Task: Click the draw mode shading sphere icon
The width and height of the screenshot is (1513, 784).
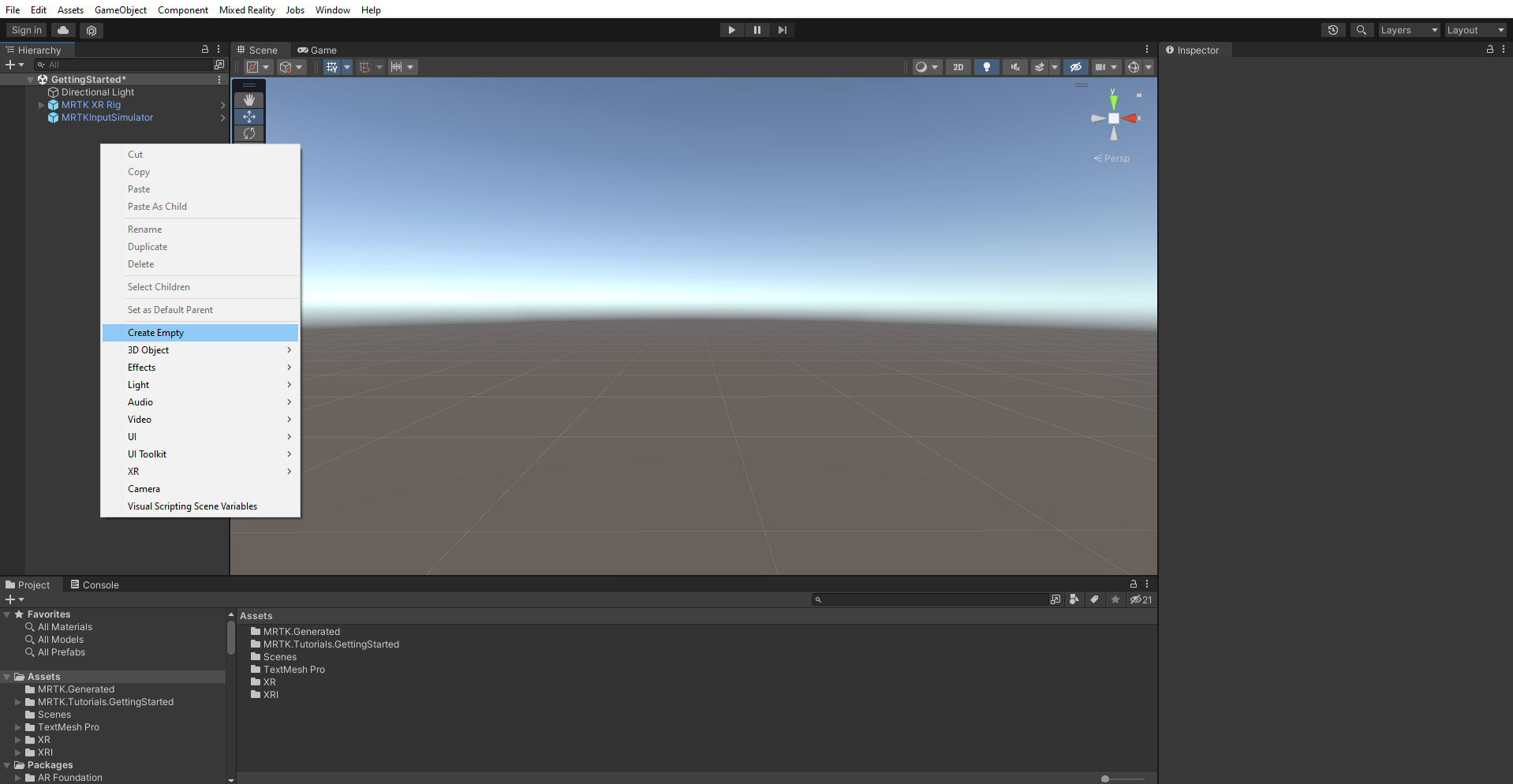Action: [921, 67]
